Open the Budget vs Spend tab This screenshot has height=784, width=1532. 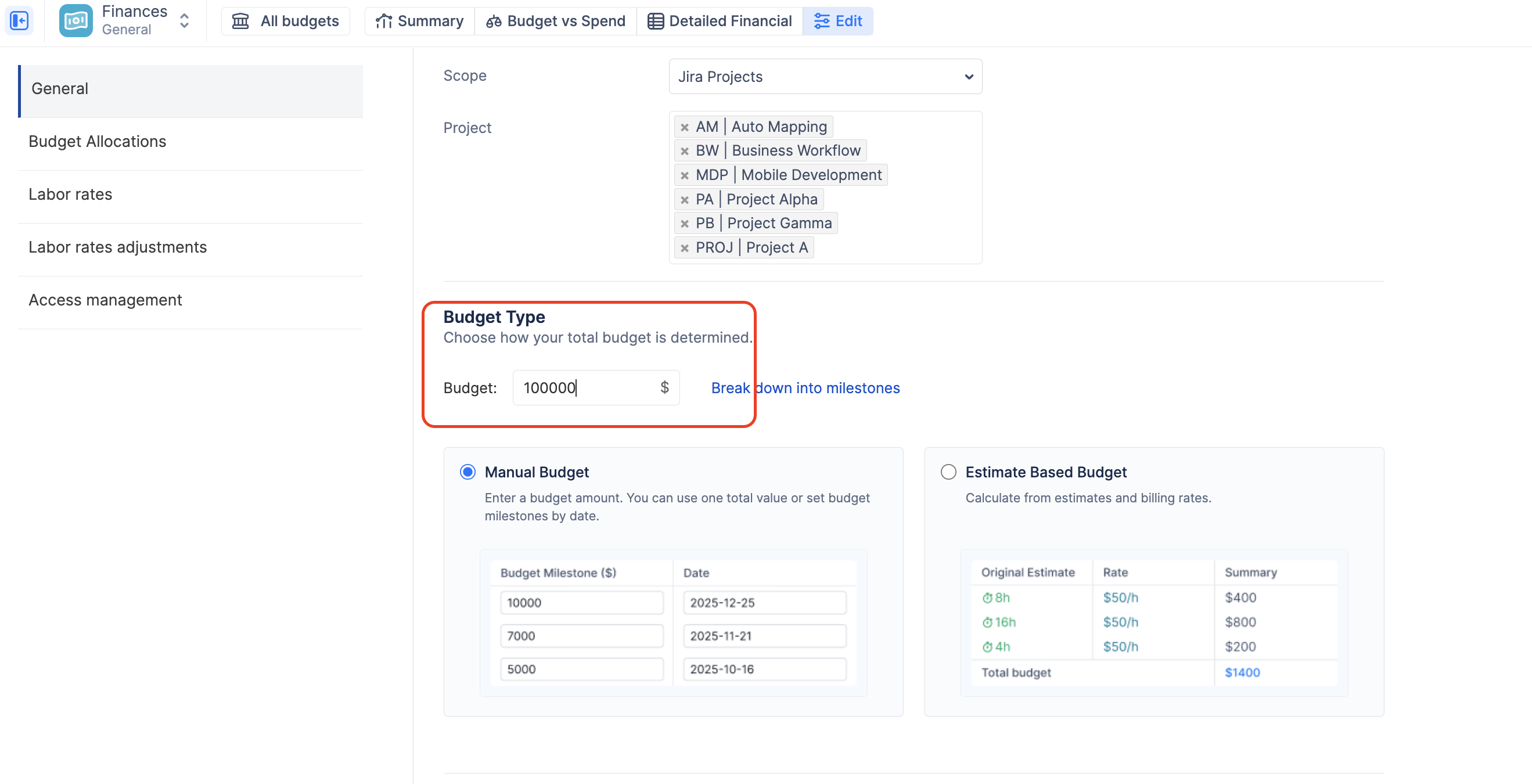(555, 21)
